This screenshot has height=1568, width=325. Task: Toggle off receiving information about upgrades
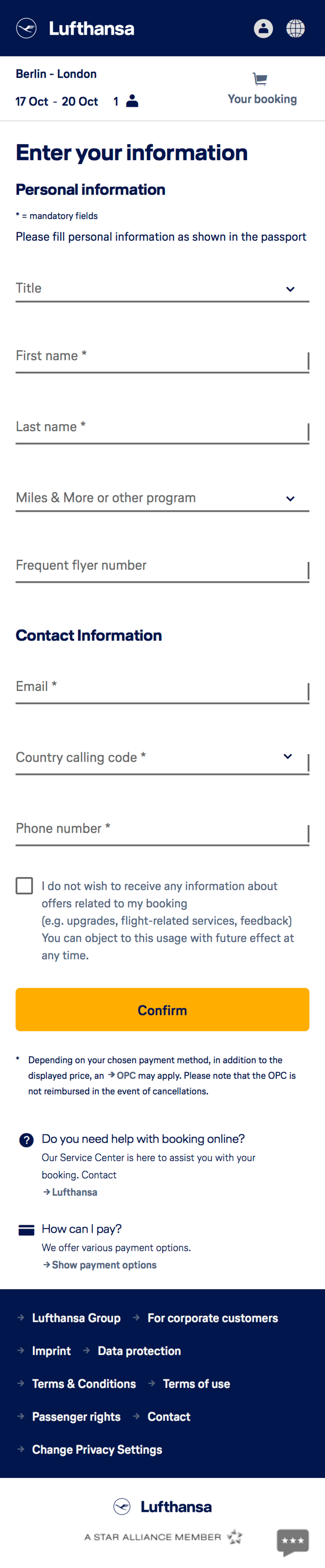(24, 886)
